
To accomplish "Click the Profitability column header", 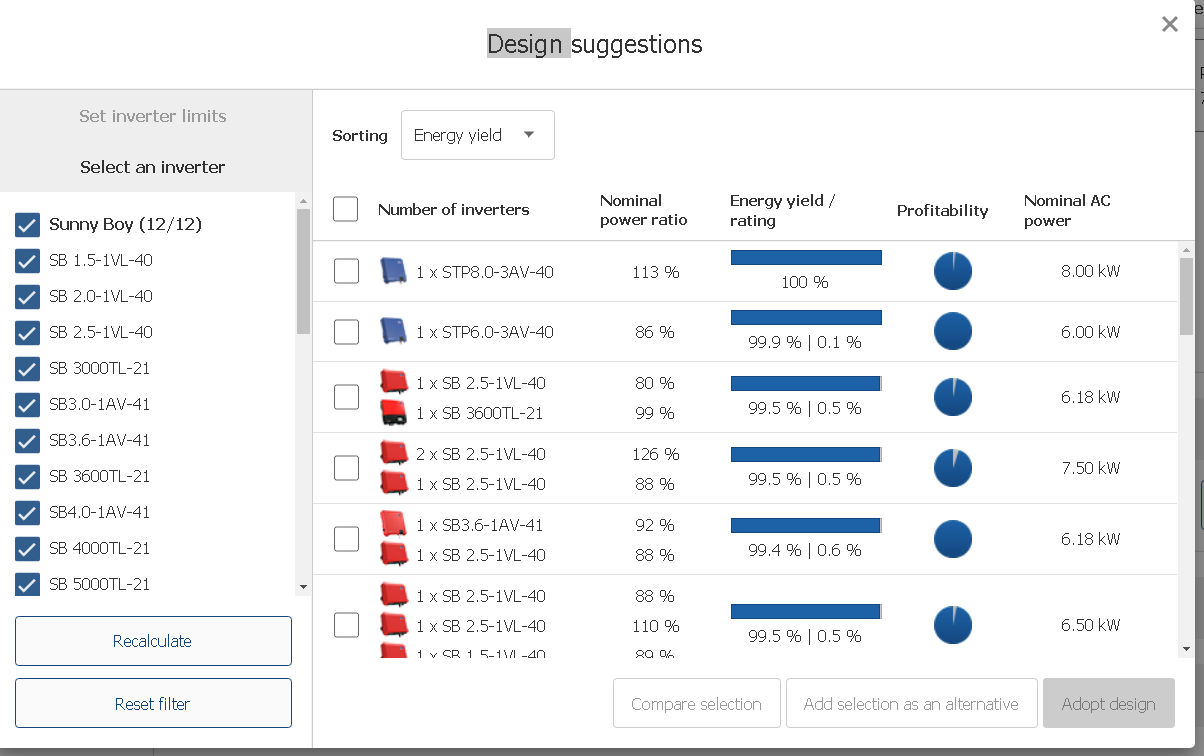I will click(x=942, y=211).
